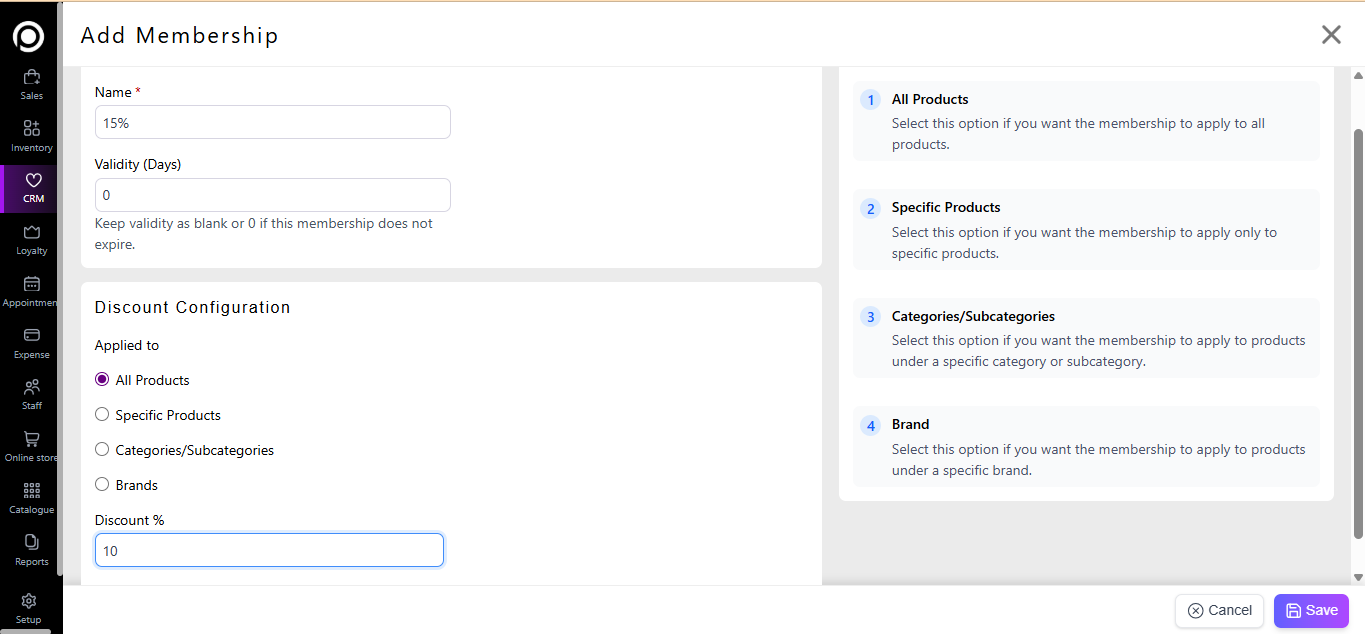Choose the Brands radio option
This screenshot has height=634, width=1365.
point(102,485)
